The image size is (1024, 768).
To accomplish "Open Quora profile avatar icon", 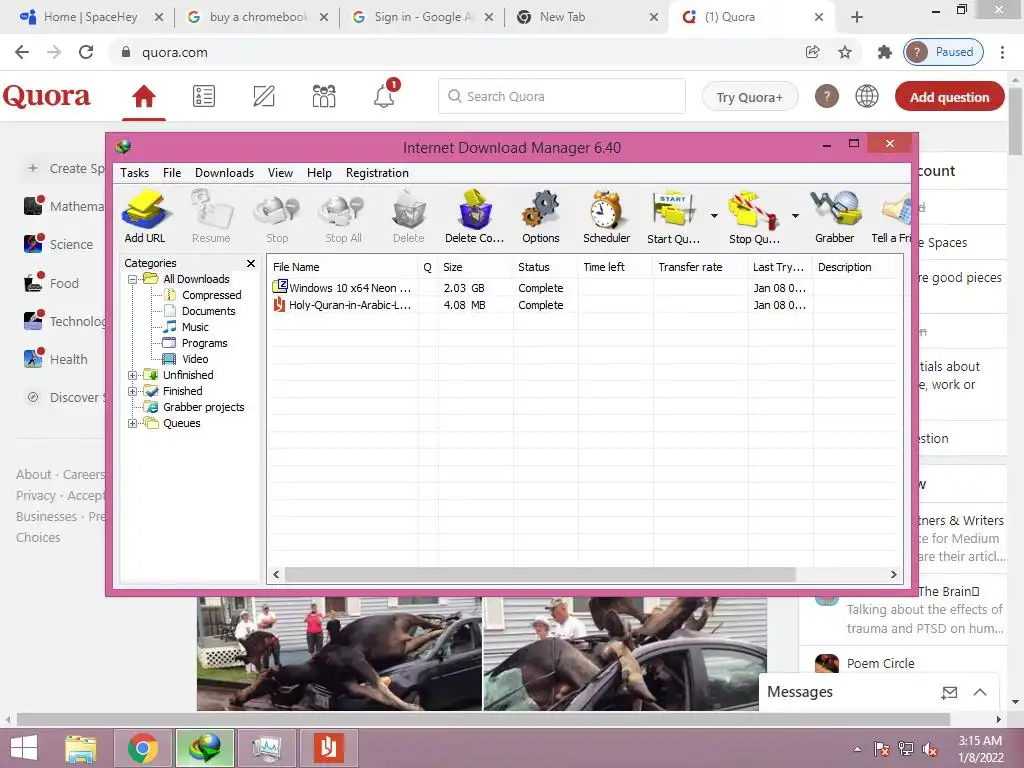I will pyautogui.click(x=827, y=97).
